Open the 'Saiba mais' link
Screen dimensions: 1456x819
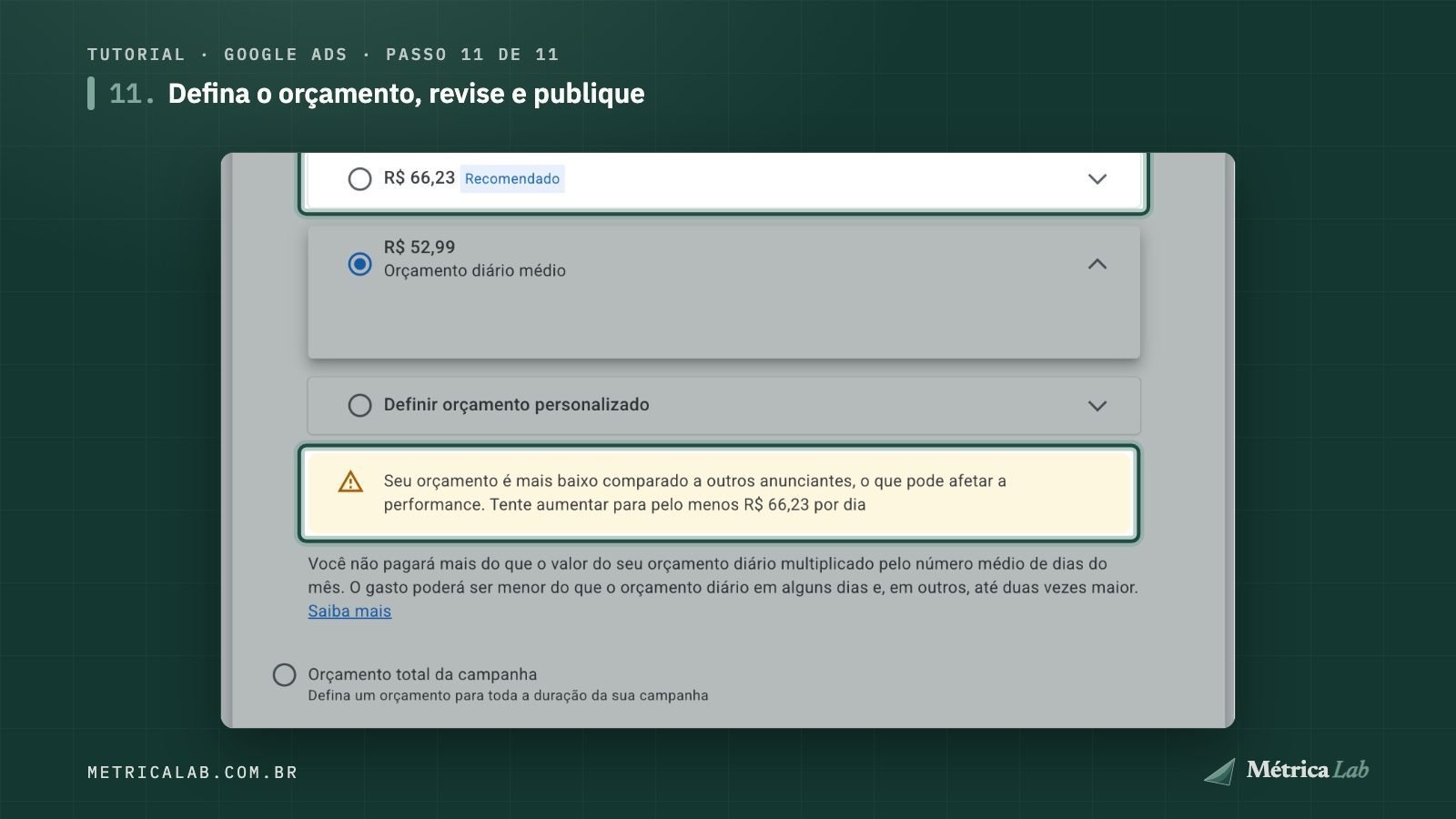349,612
